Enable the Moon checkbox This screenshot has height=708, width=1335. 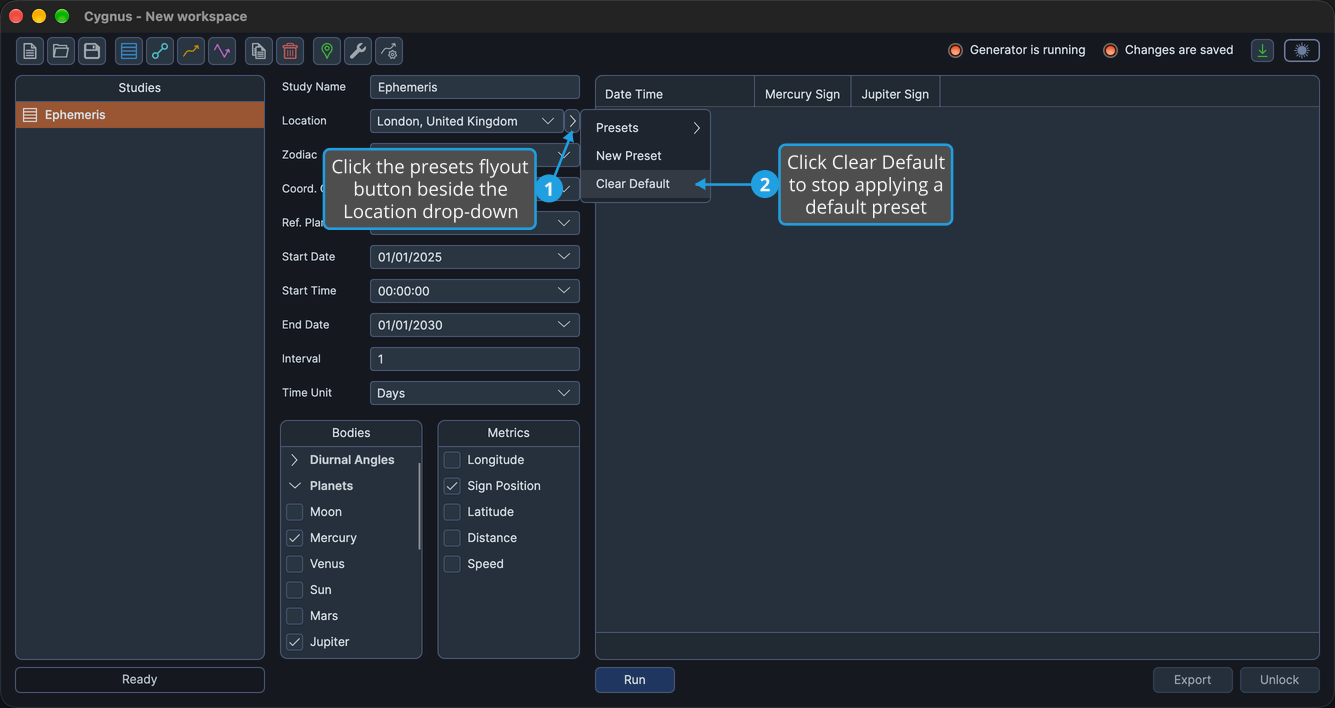point(295,512)
